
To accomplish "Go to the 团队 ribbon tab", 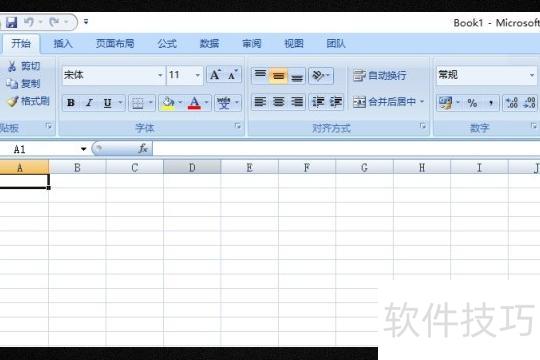I will tap(336, 43).
